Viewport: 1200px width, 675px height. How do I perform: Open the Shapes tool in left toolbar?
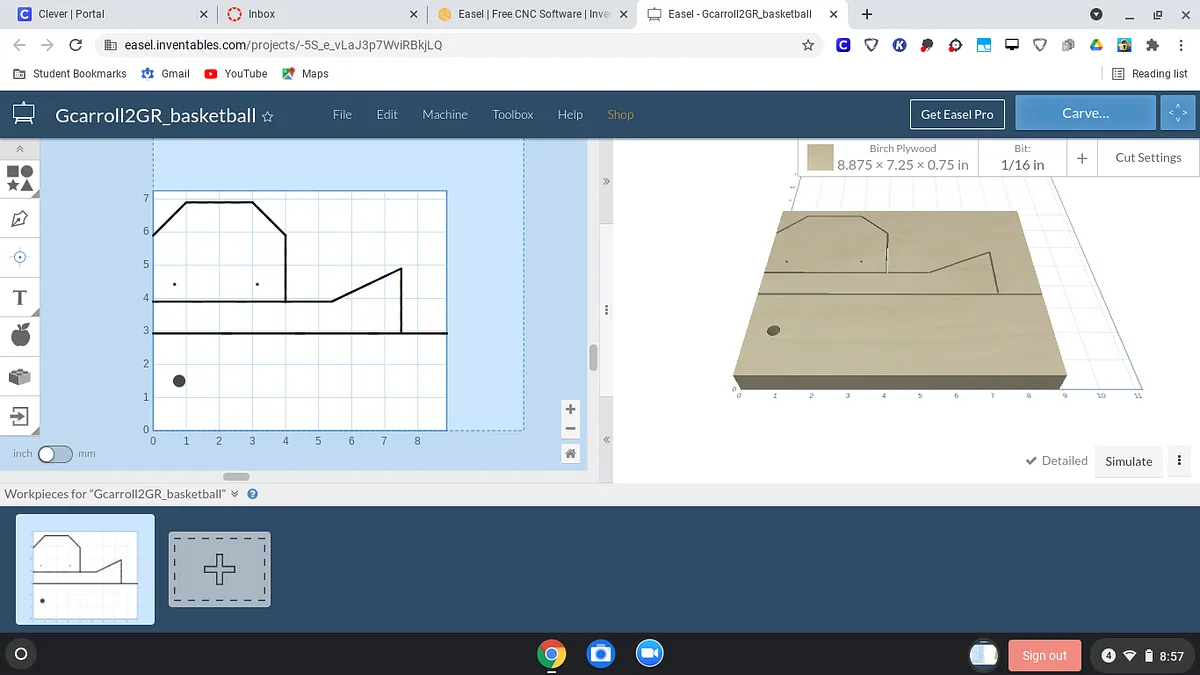(x=20, y=178)
